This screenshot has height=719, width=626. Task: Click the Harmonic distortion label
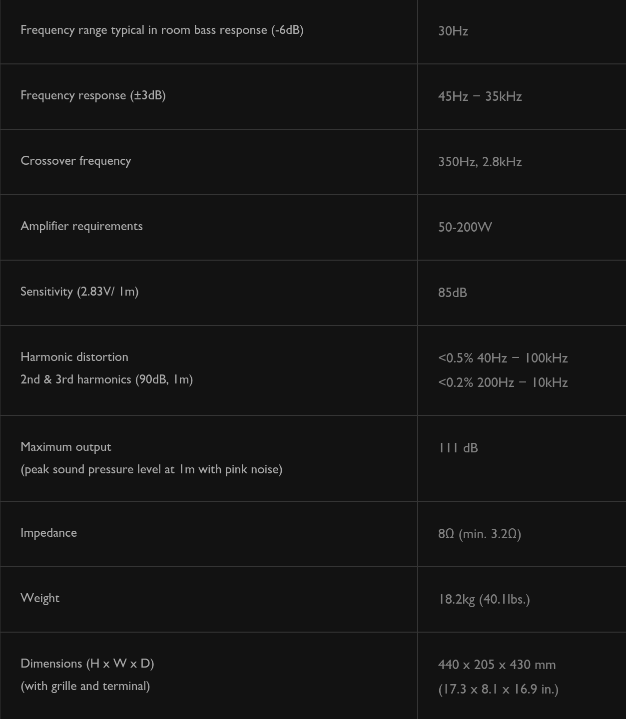tap(75, 356)
